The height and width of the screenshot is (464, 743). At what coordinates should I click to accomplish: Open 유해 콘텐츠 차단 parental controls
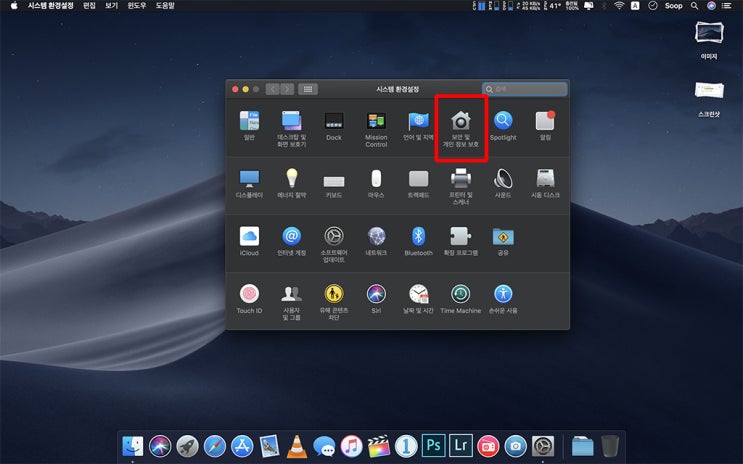pyautogui.click(x=334, y=301)
